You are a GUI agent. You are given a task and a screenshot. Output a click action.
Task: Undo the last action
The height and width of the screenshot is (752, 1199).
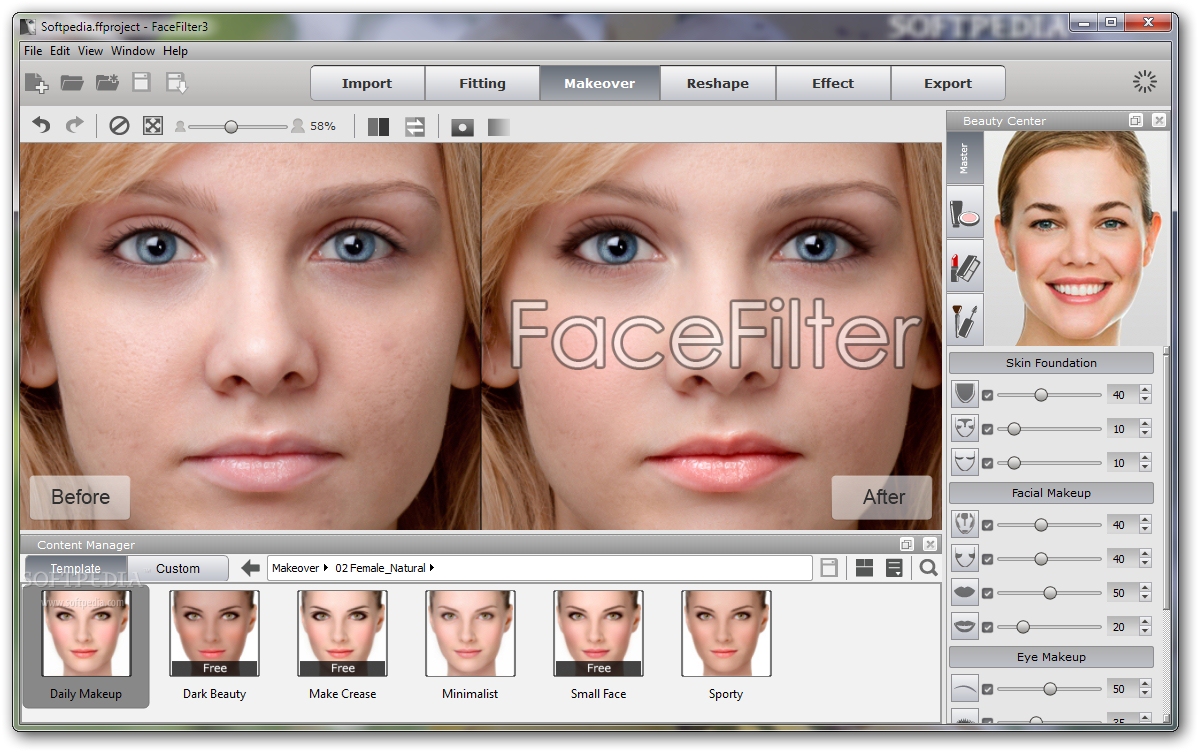click(x=41, y=125)
